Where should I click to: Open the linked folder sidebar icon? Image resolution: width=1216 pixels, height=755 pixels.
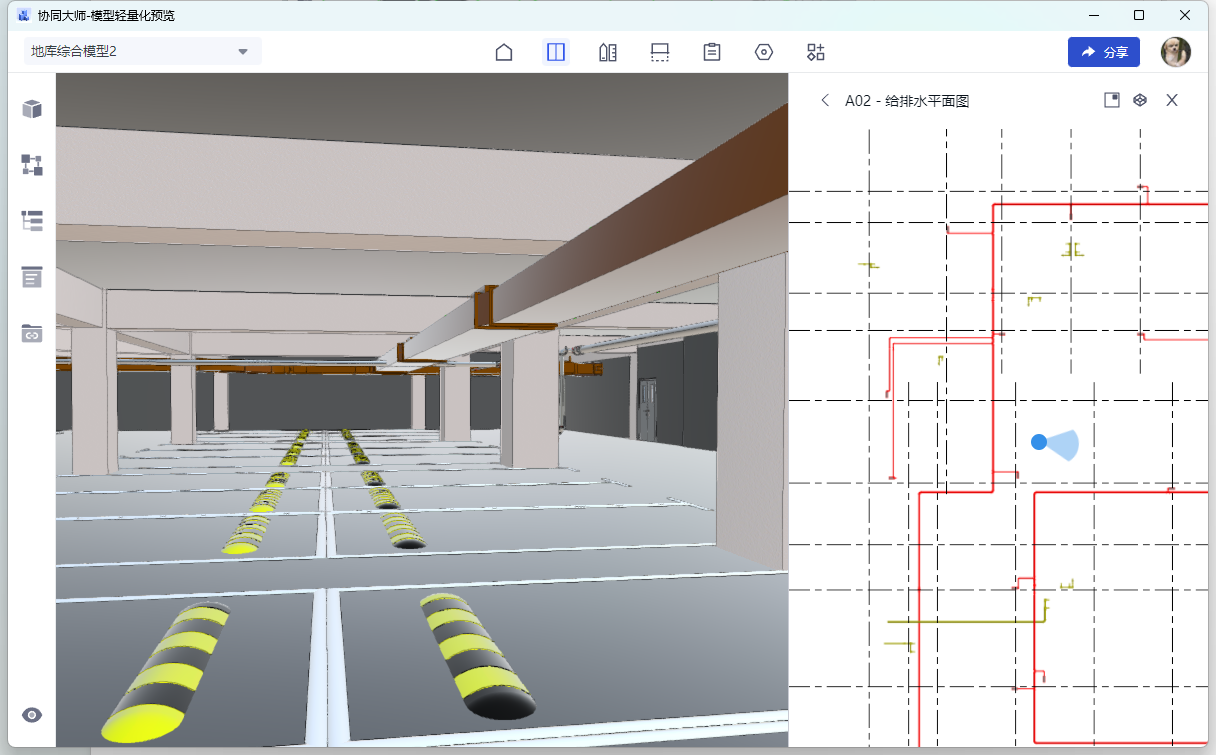point(32,333)
